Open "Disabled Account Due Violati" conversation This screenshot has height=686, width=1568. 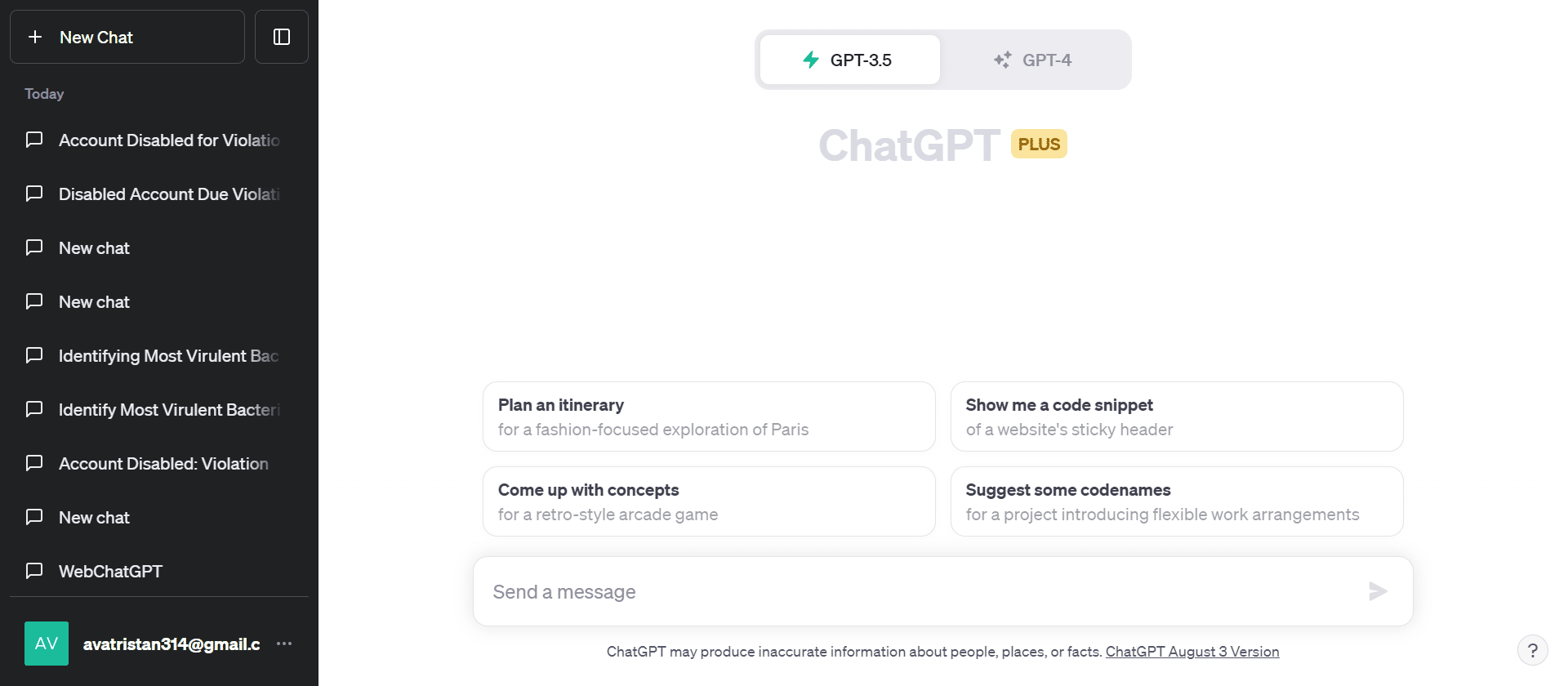point(168,194)
